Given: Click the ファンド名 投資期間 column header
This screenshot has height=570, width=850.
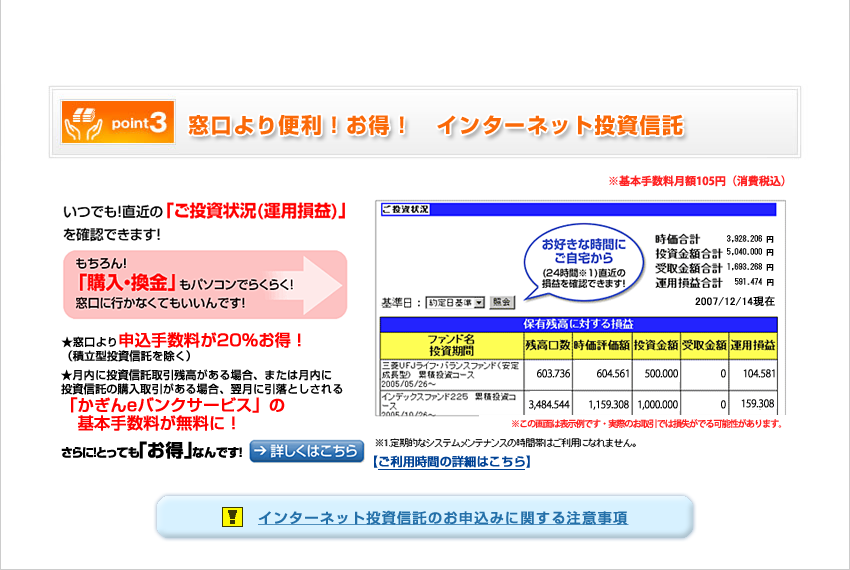Looking at the screenshot, I should tap(451, 345).
